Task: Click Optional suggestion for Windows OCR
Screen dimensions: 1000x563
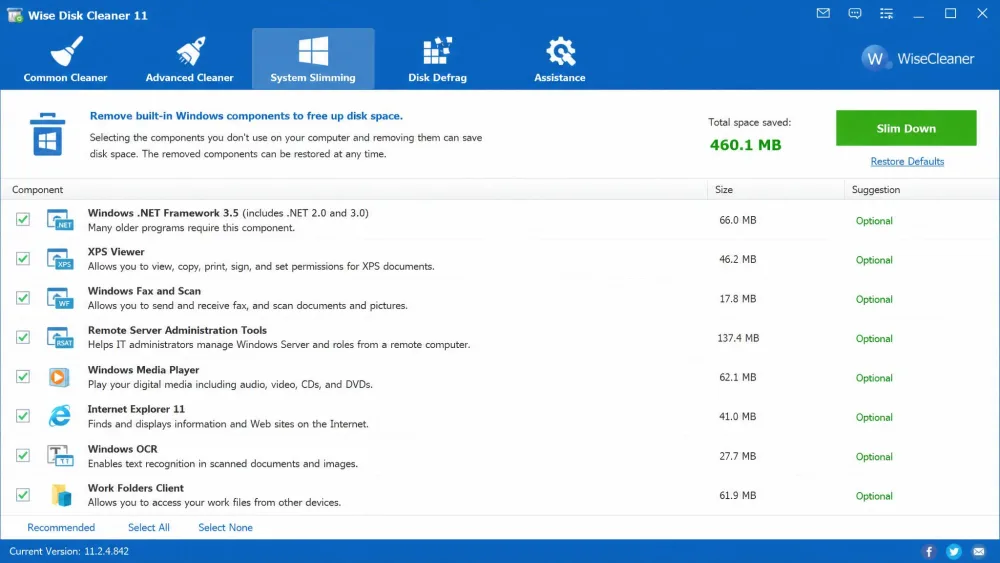Action: pos(874,457)
